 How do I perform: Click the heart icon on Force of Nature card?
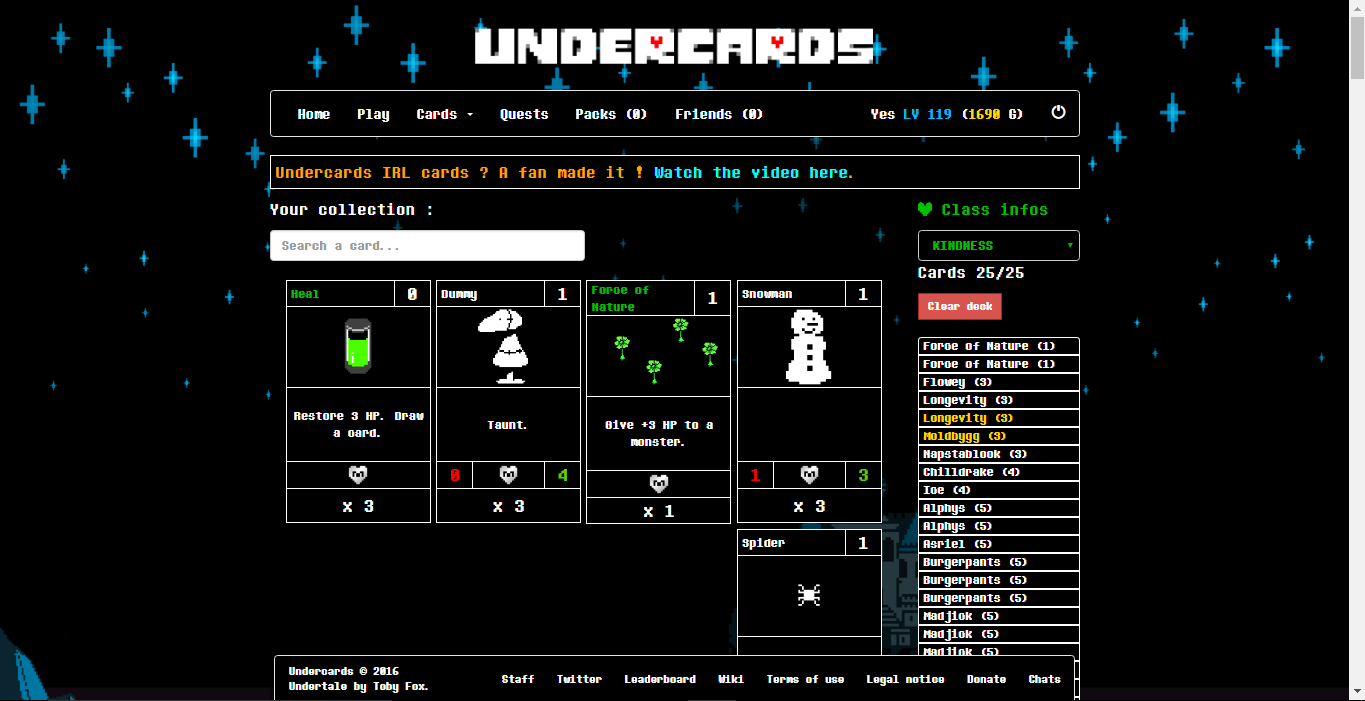tap(659, 484)
